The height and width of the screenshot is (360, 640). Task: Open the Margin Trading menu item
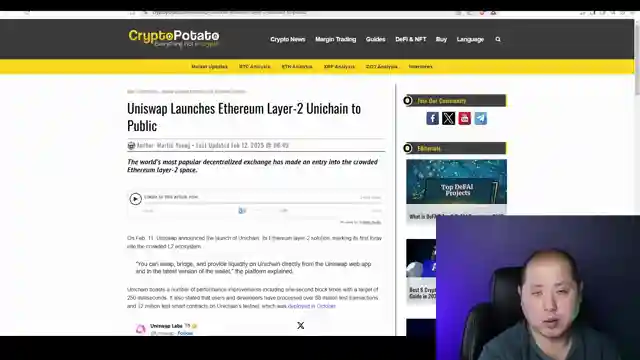pos(336,39)
